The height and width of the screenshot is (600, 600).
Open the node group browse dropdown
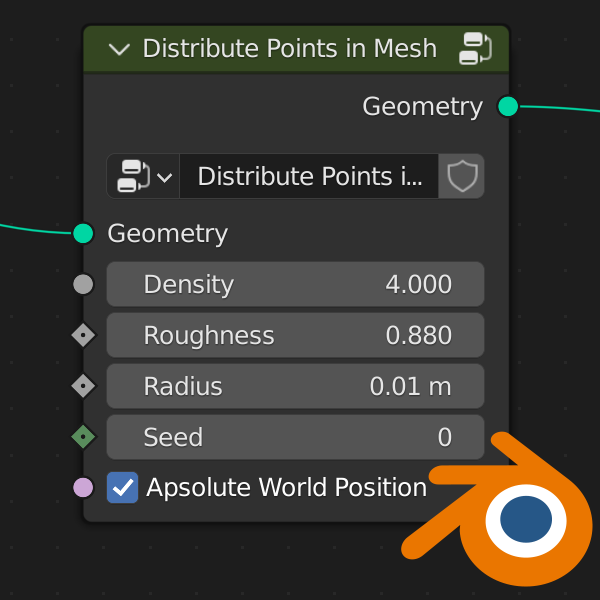click(x=143, y=176)
